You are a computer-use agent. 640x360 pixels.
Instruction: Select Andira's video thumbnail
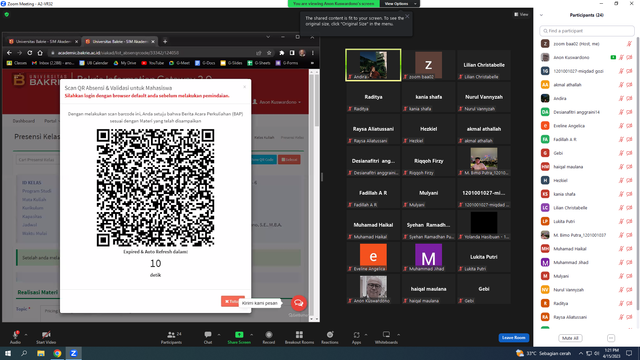point(373,65)
